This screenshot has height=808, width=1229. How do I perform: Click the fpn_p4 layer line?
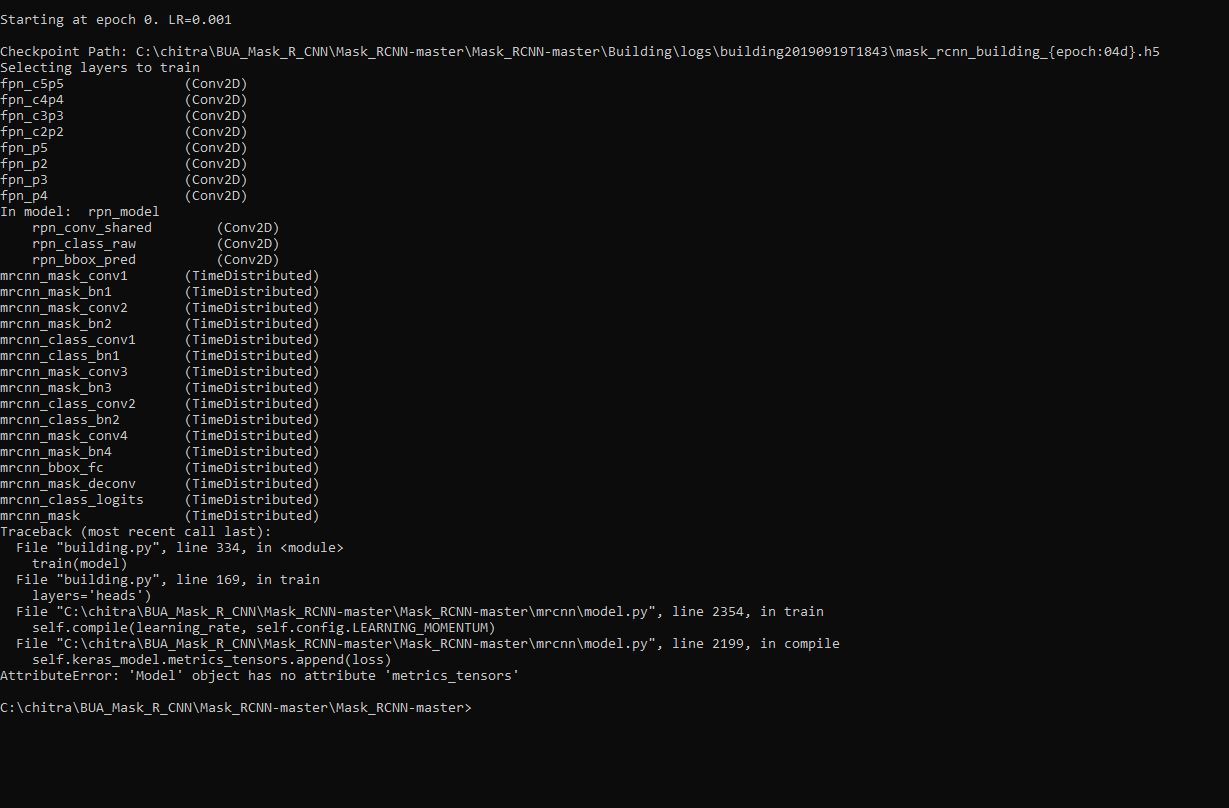[x=124, y=196]
